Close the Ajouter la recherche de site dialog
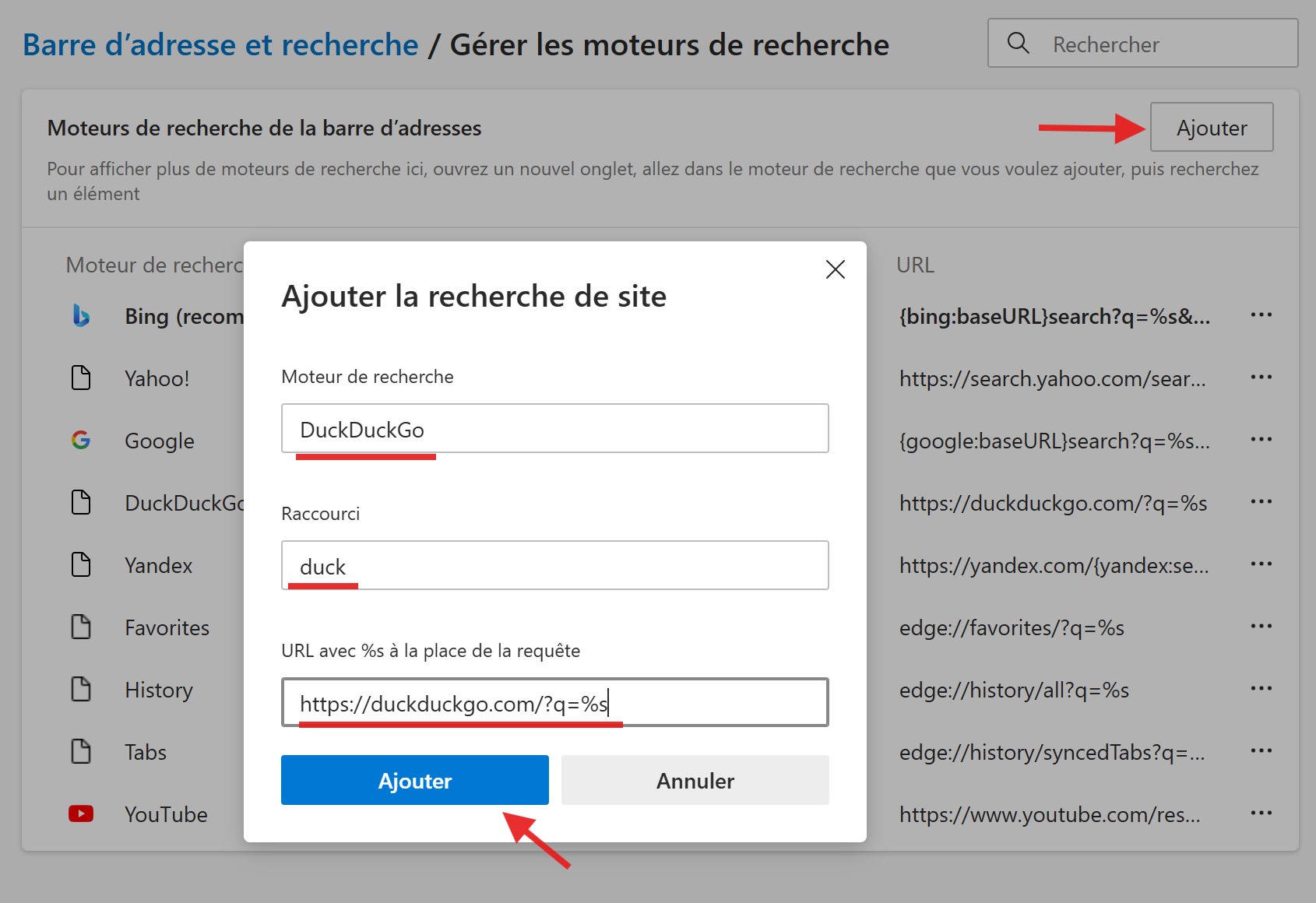1316x903 pixels. click(x=835, y=269)
